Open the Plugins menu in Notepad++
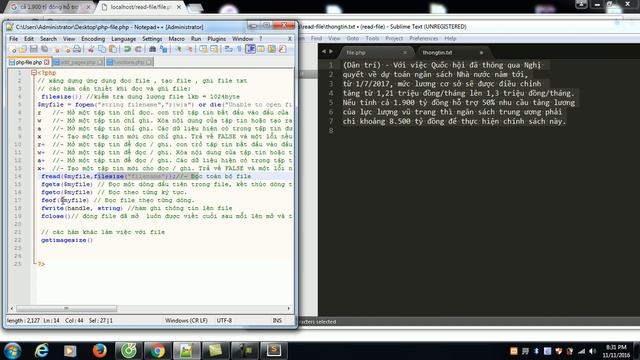640x360 pixels. coord(216,39)
